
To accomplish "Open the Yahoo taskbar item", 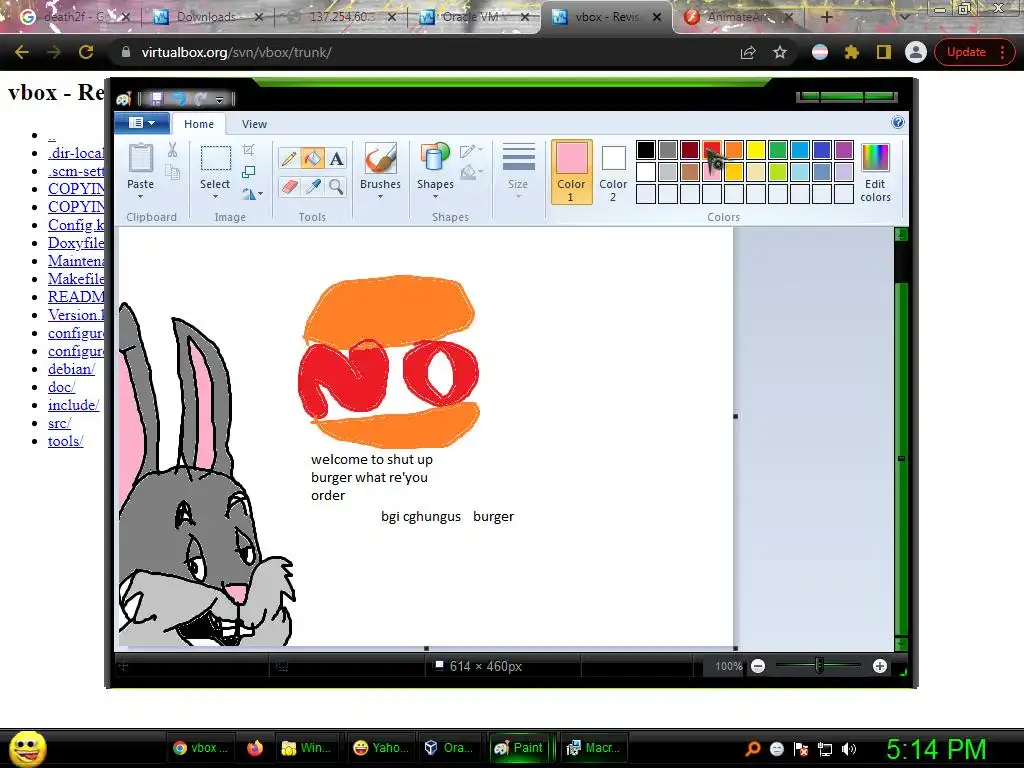I will click(381, 748).
